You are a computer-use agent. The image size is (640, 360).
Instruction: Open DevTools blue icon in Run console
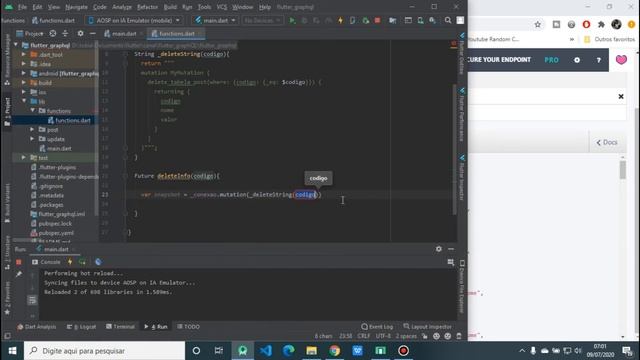pos(98,262)
